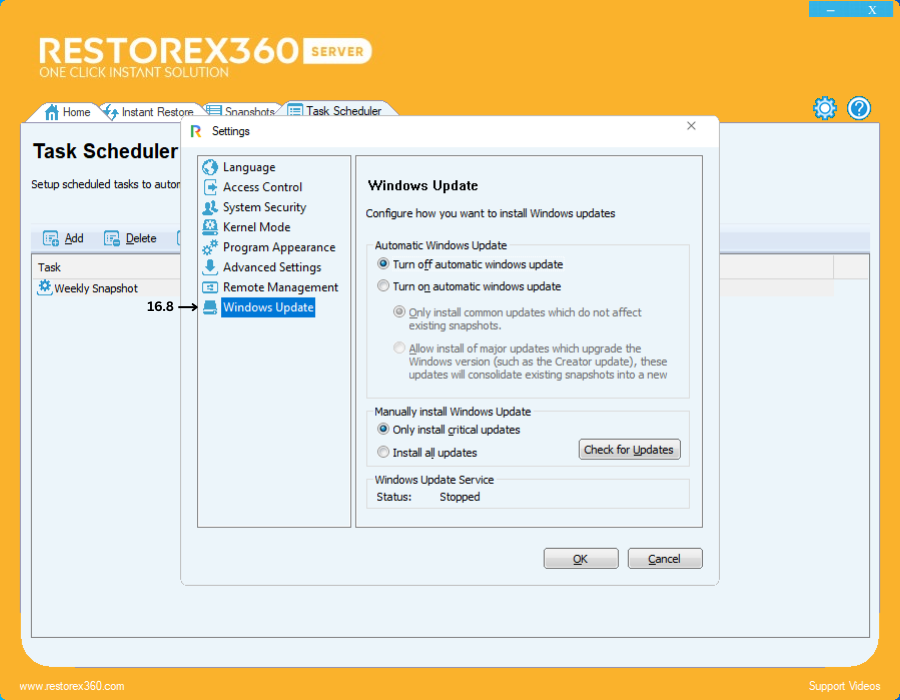Image resolution: width=900 pixels, height=700 pixels.
Task: Minimize the RestoreX360 window
Action: tap(830, 10)
